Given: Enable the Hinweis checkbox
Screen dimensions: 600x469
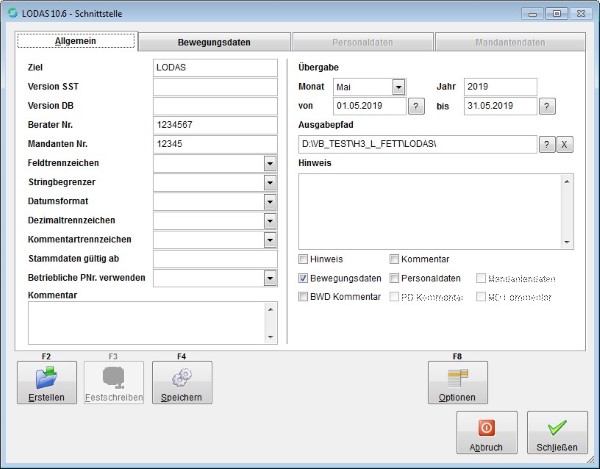Looking at the screenshot, I should click(x=304, y=259).
